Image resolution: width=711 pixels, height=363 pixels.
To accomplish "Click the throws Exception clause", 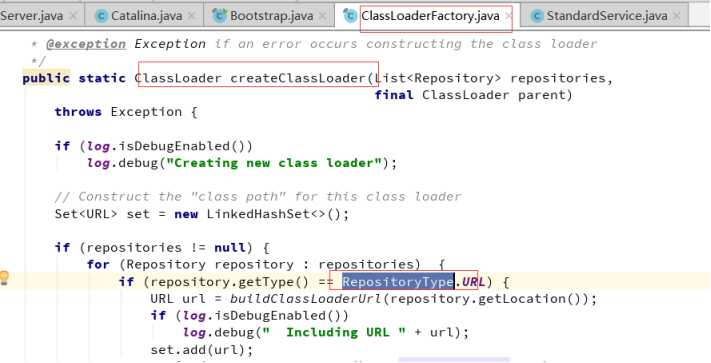I will coord(118,112).
